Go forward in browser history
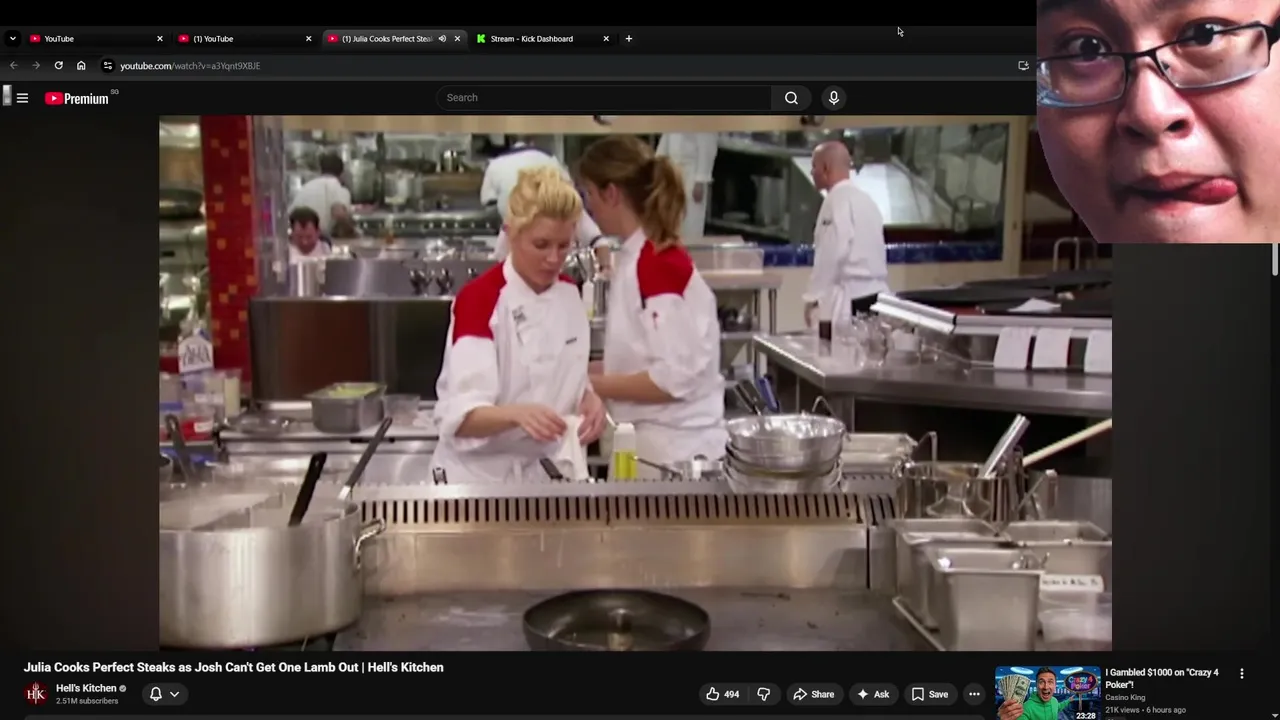The width and height of the screenshot is (1280, 720). (36, 65)
